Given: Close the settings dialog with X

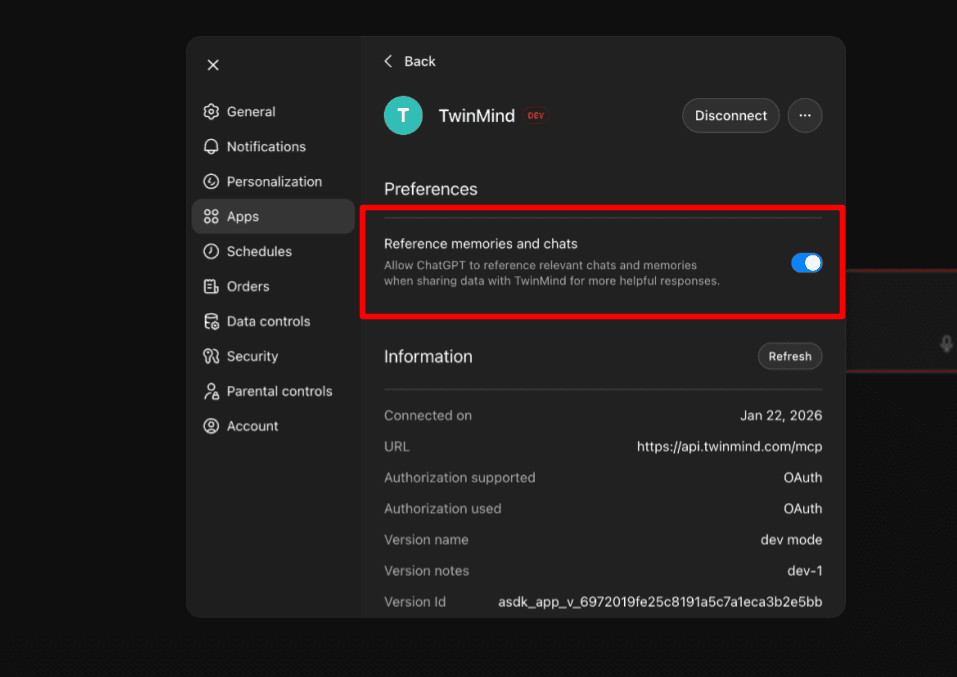Looking at the screenshot, I should click(x=212, y=64).
